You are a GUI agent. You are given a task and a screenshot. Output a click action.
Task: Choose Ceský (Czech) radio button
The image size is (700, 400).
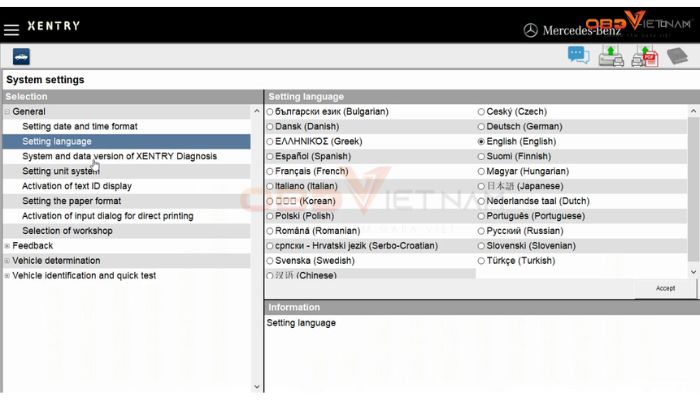tap(481, 112)
